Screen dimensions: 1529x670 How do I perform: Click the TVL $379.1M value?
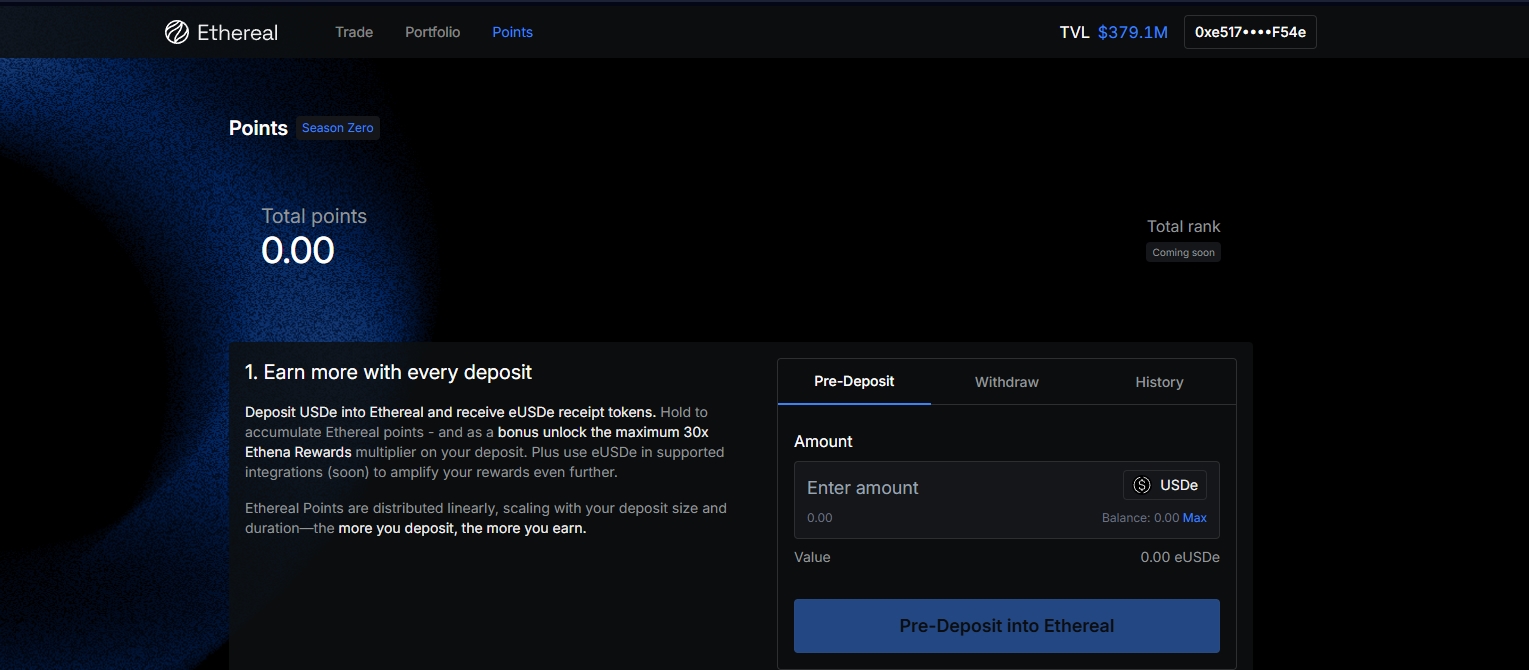(1132, 32)
